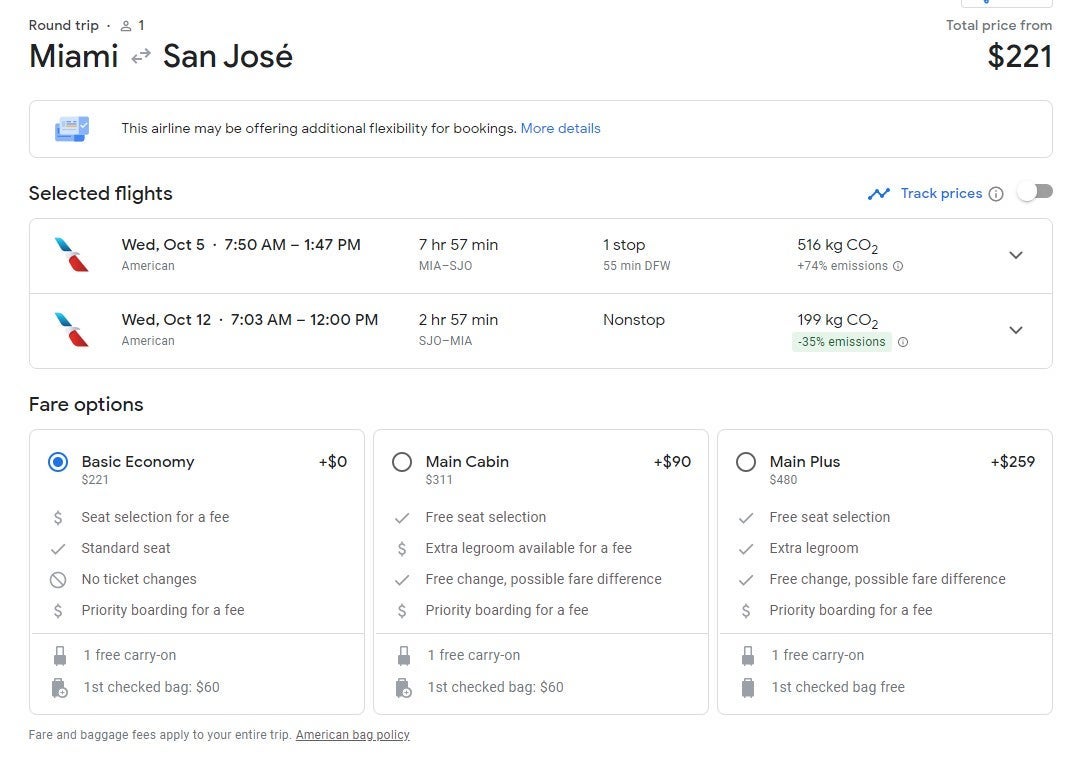
Task: Click American Airlines logo on Oct 5 flight
Action: coord(72,255)
